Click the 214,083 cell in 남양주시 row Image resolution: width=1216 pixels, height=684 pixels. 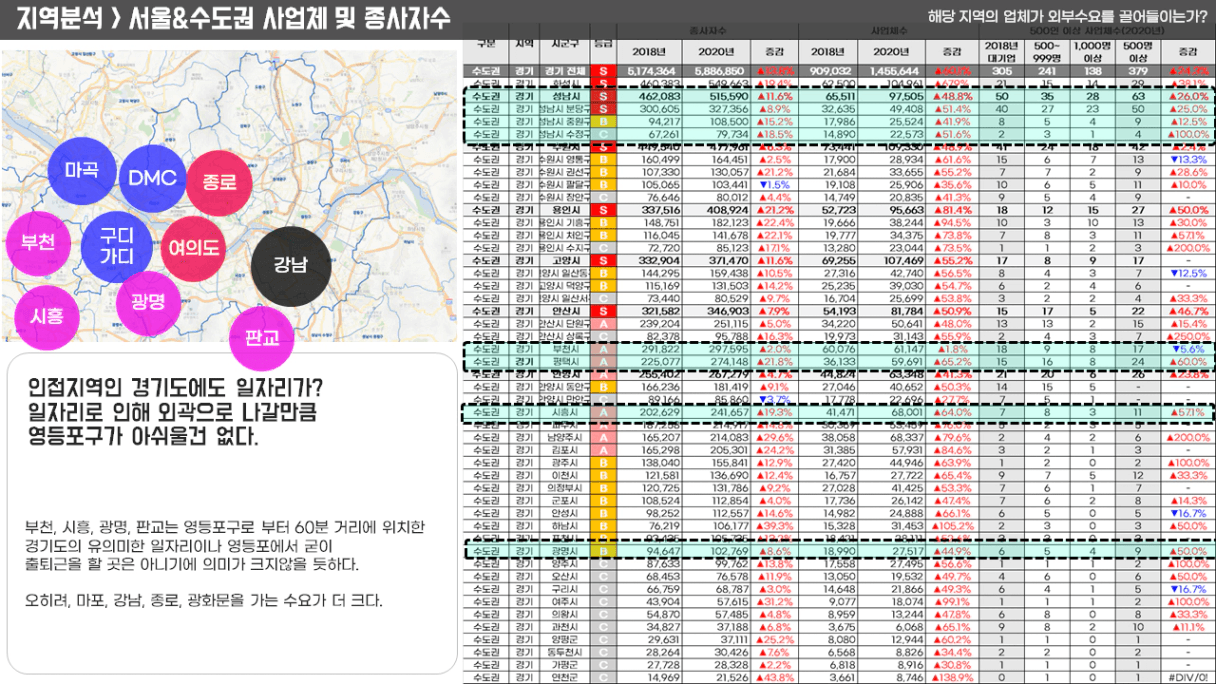[718, 437]
